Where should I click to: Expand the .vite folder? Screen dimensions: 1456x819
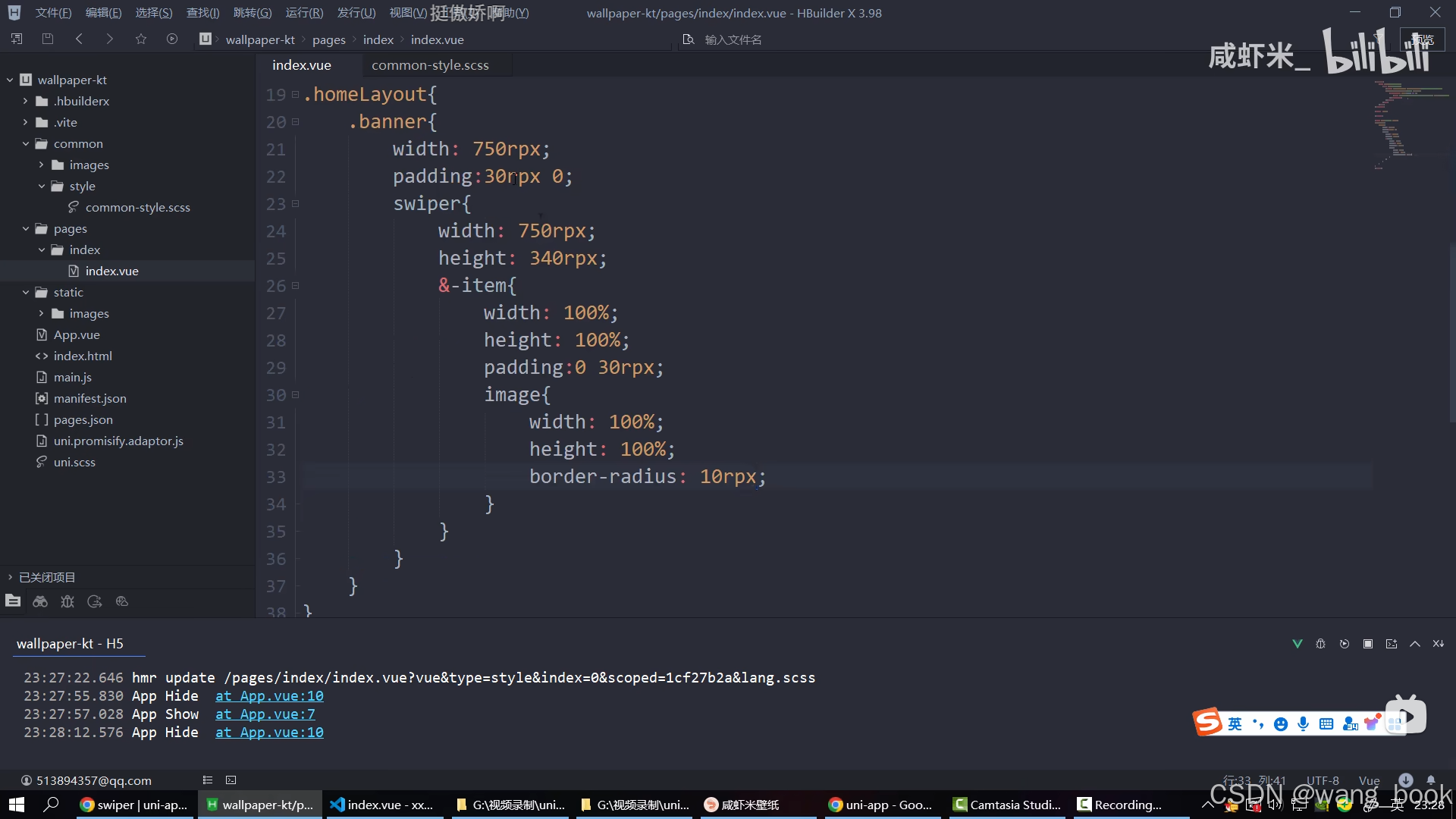click(25, 122)
